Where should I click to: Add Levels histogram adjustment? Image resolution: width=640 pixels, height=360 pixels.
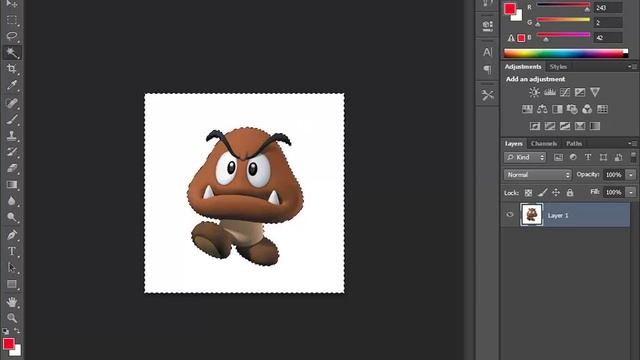tap(550, 93)
